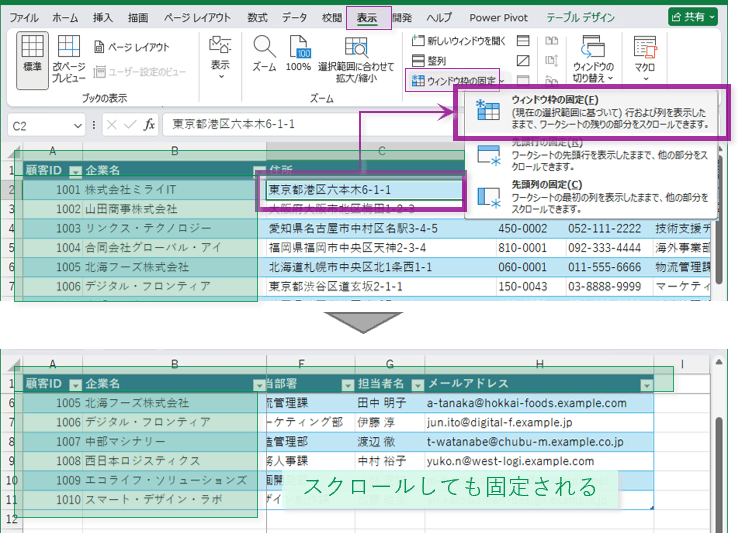Open 顧客ID filter dropdown in upper sheet
Screen dimensions: 739x533
click(75, 171)
